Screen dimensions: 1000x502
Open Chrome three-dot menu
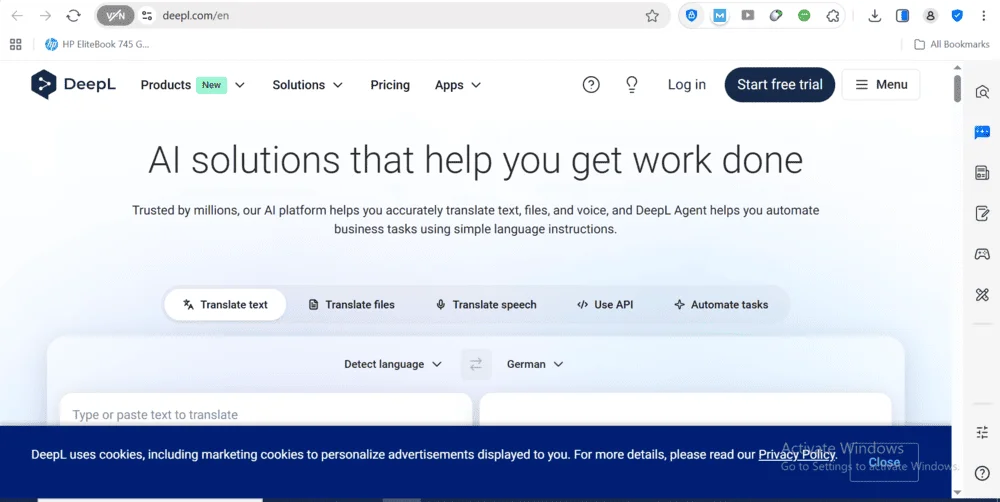click(983, 16)
